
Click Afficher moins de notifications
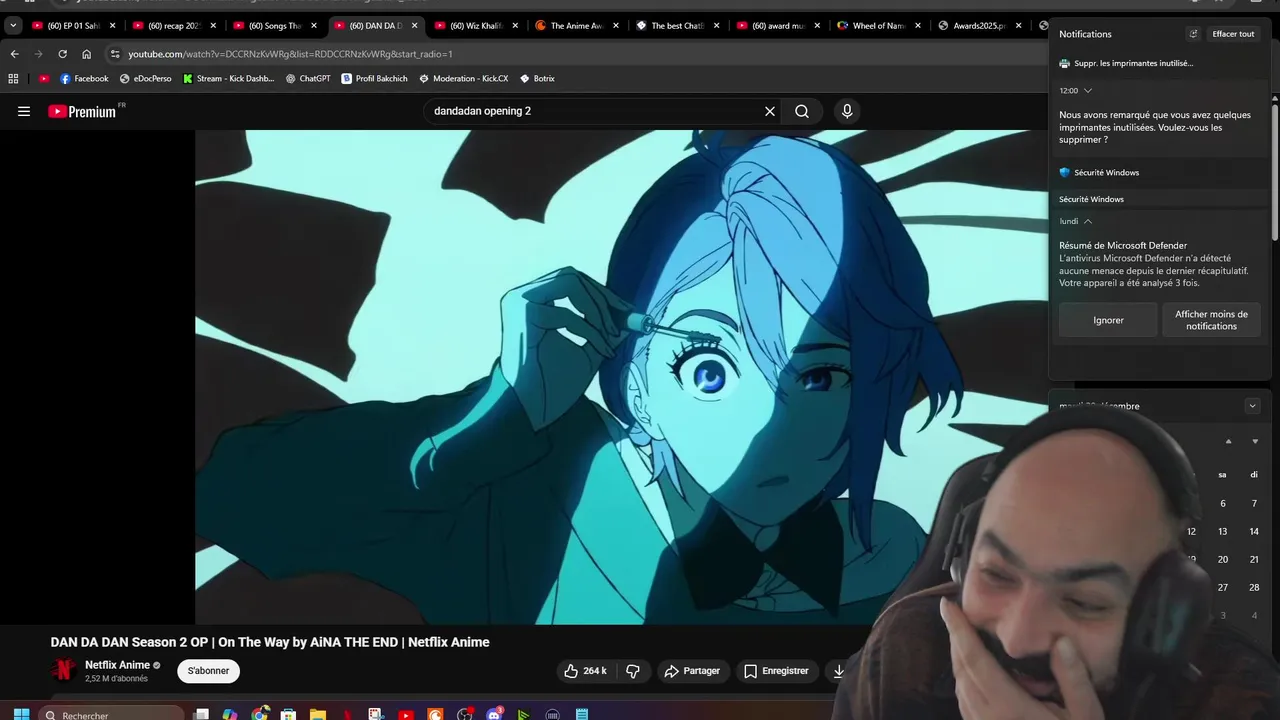[1211, 320]
